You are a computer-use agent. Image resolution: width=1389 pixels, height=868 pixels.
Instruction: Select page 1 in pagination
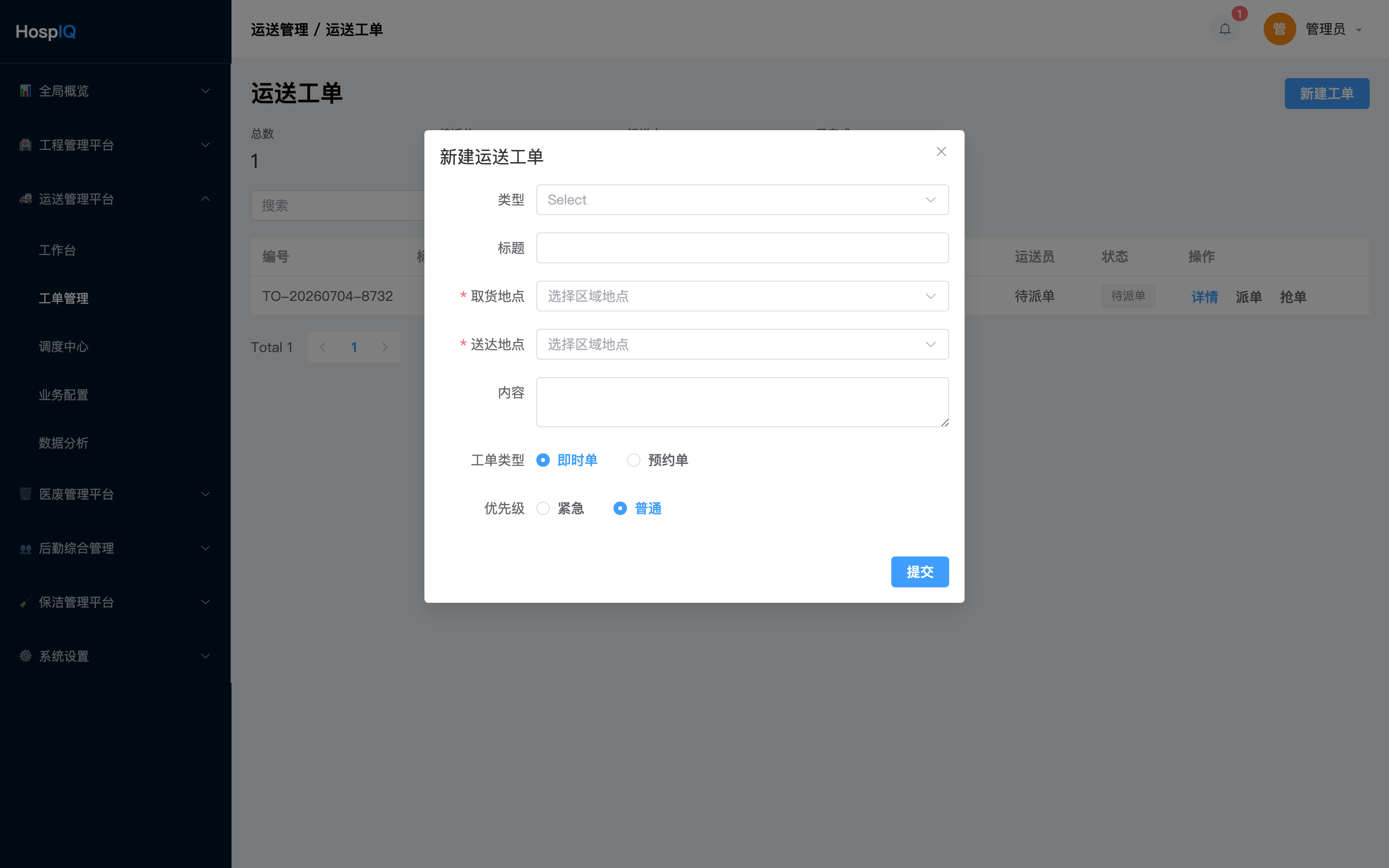tap(354, 347)
